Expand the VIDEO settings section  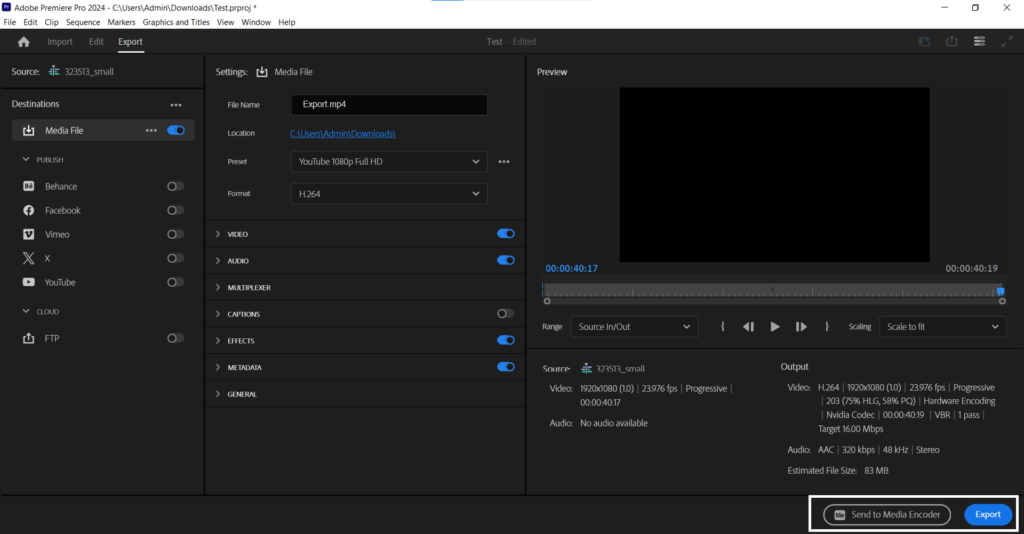pos(237,234)
